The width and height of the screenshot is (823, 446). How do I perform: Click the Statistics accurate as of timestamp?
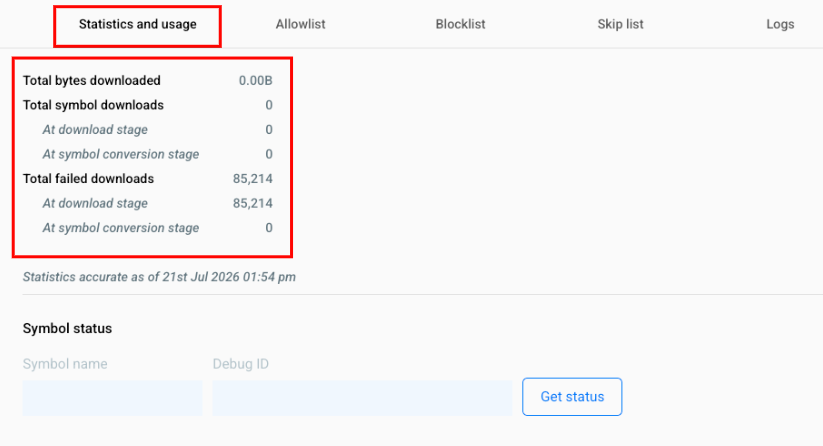pyautogui.click(x=159, y=277)
